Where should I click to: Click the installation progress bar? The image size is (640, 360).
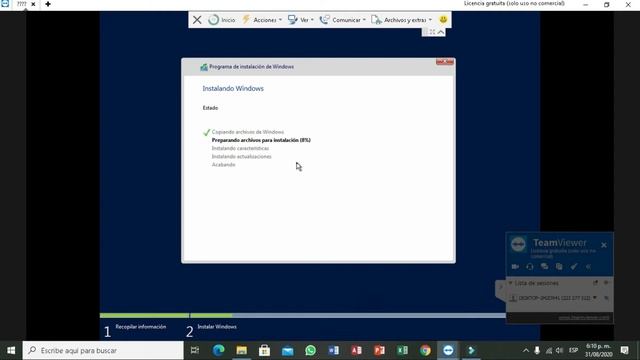pos(302,316)
